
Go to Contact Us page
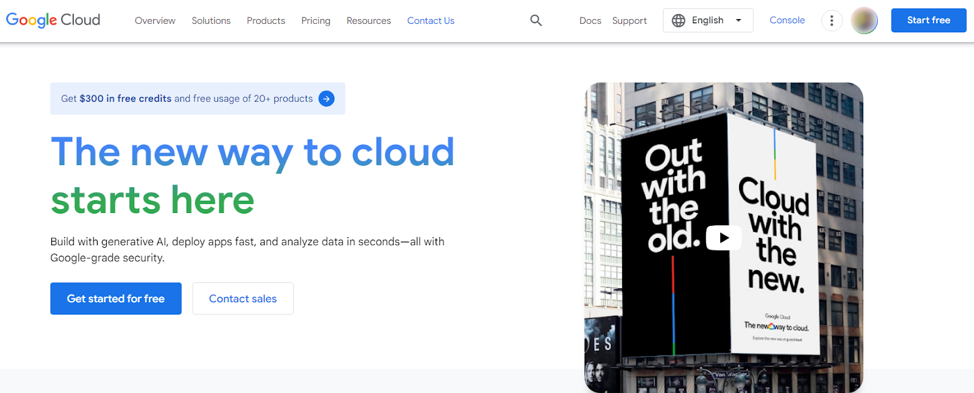pyautogui.click(x=431, y=20)
